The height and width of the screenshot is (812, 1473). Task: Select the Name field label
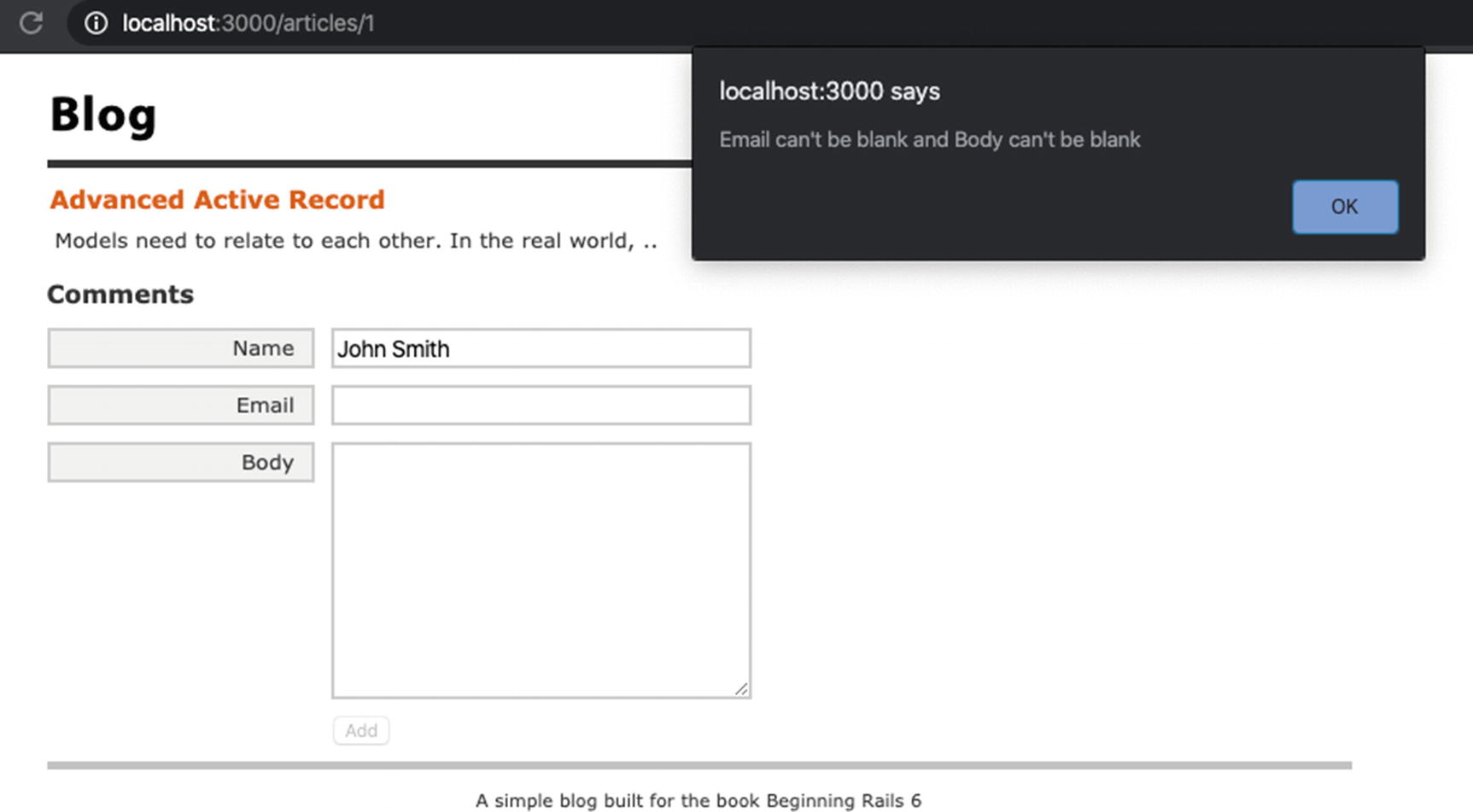(x=181, y=348)
